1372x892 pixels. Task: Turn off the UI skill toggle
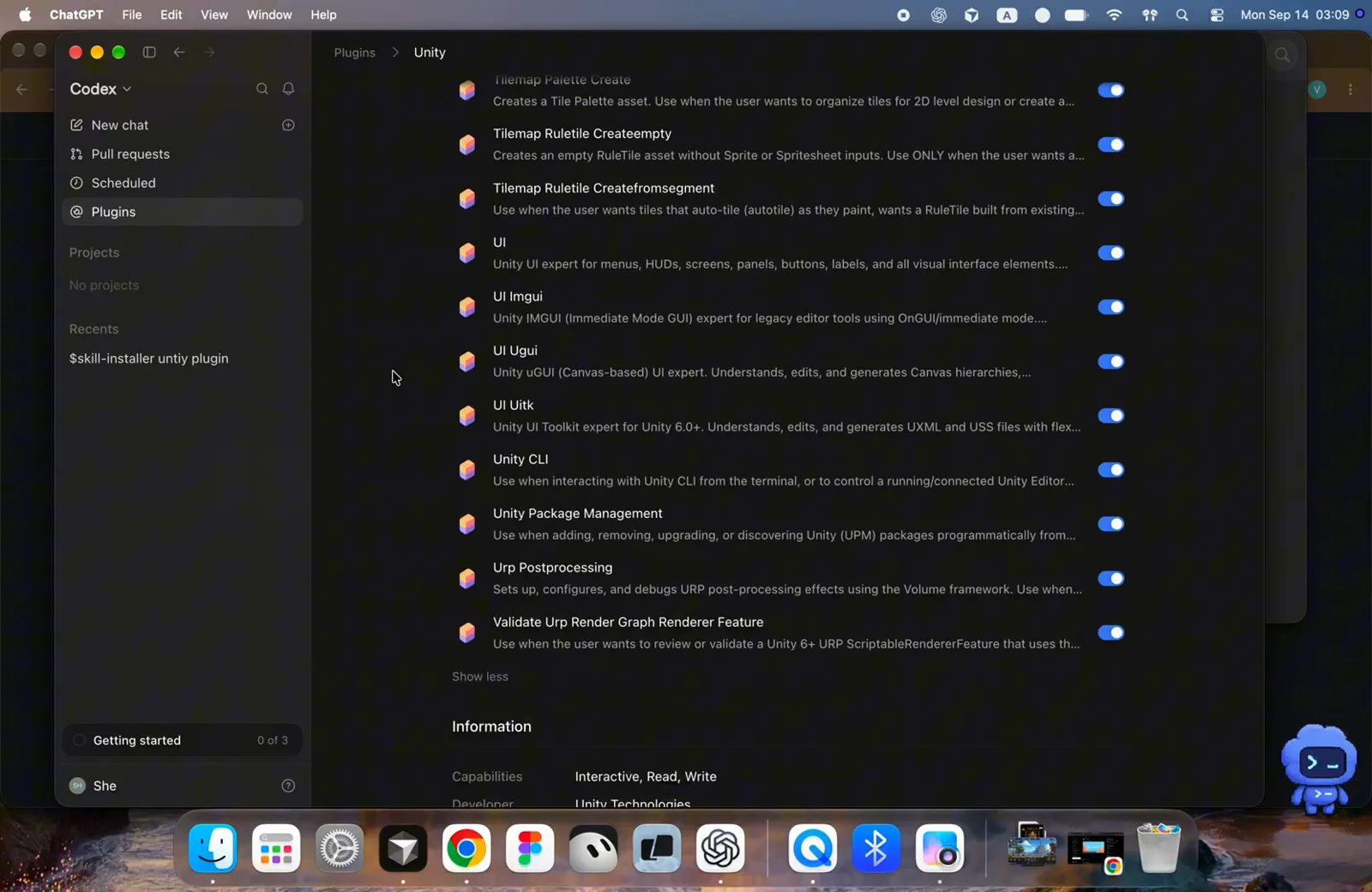tap(1110, 253)
